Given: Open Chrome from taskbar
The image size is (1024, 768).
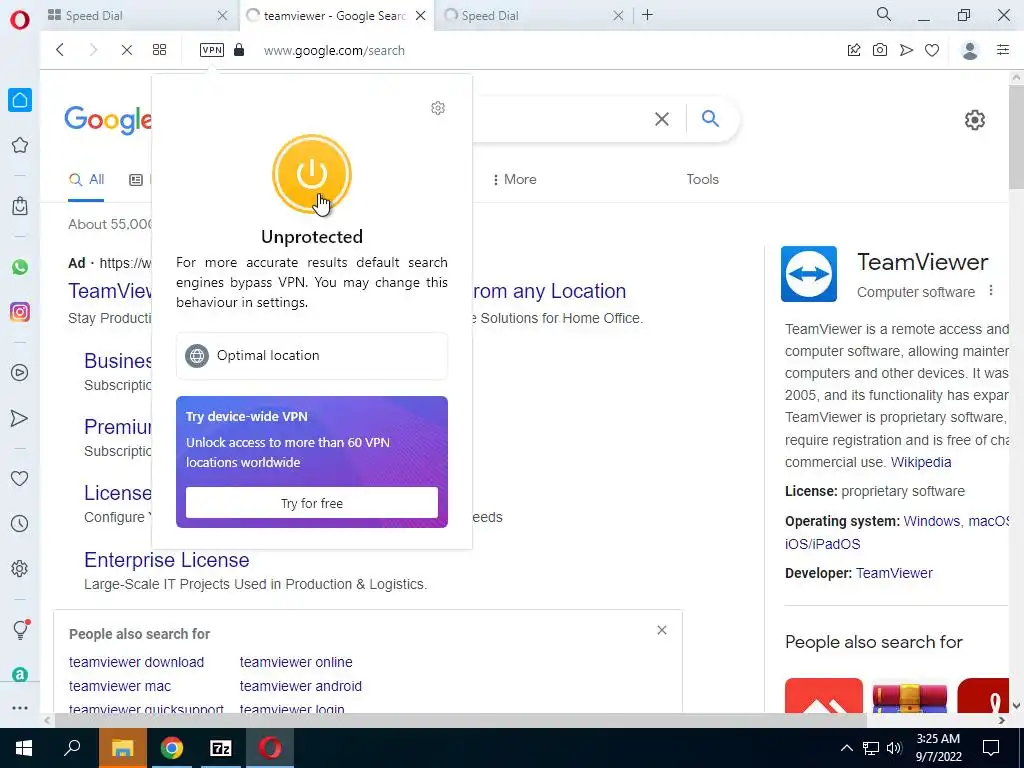Looking at the screenshot, I should [x=172, y=748].
